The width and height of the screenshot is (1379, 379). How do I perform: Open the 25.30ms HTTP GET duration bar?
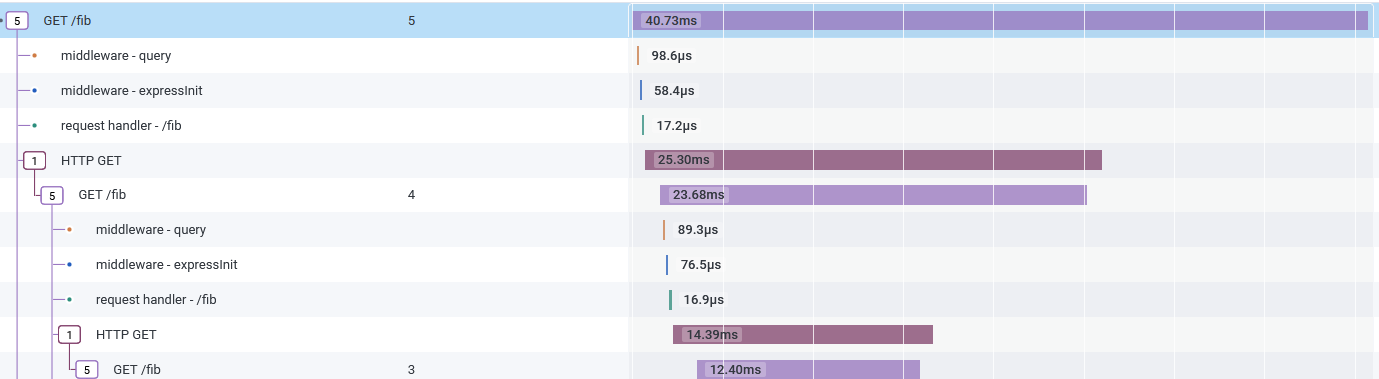(x=873, y=160)
